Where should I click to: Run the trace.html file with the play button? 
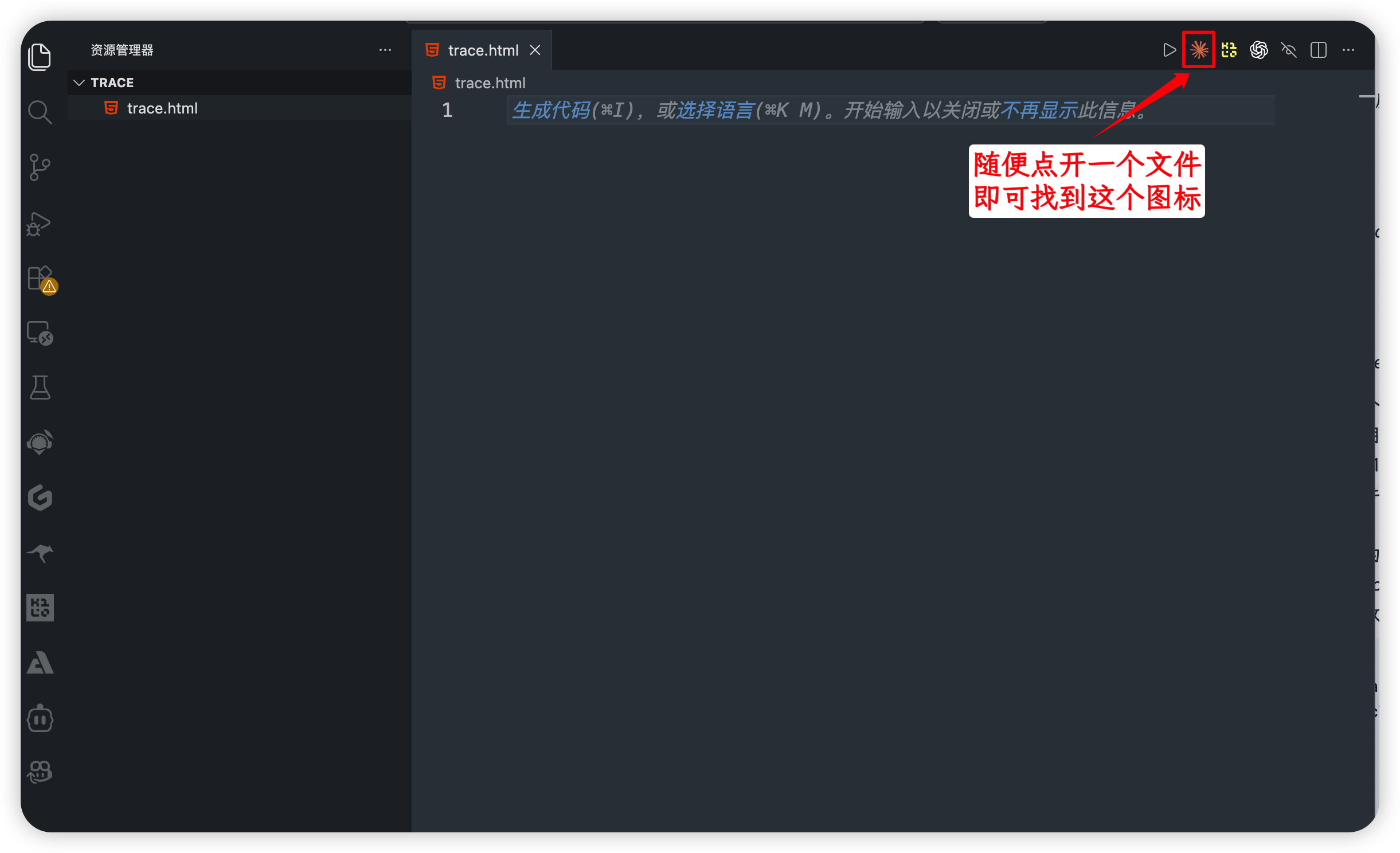tap(1169, 50)
